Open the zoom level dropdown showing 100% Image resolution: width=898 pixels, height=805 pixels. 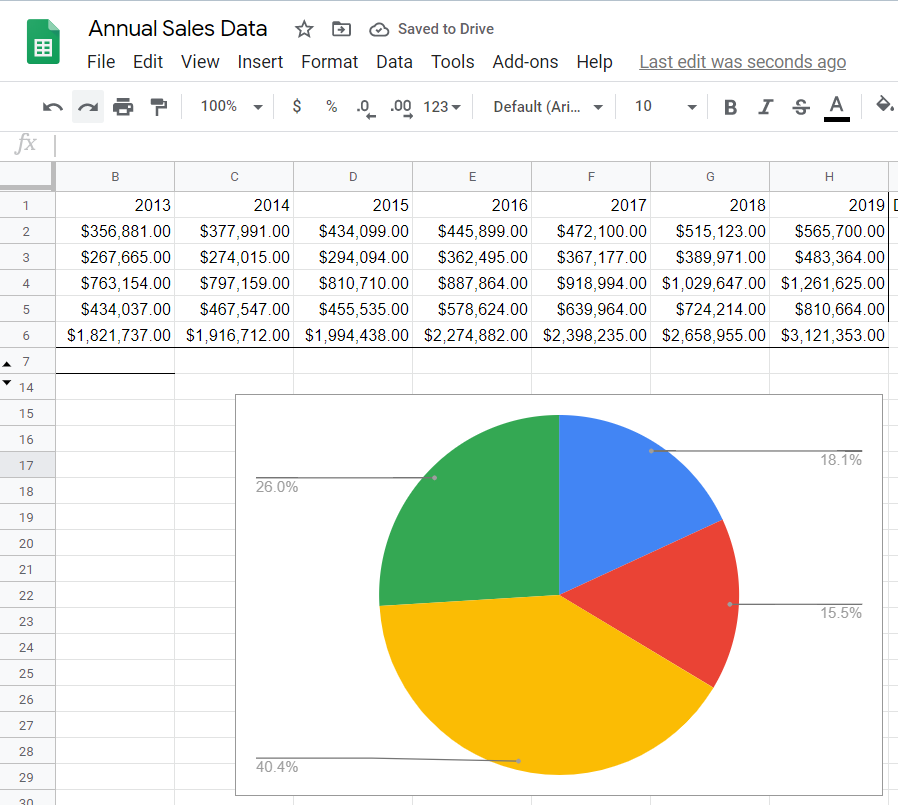tap(229, 106)
